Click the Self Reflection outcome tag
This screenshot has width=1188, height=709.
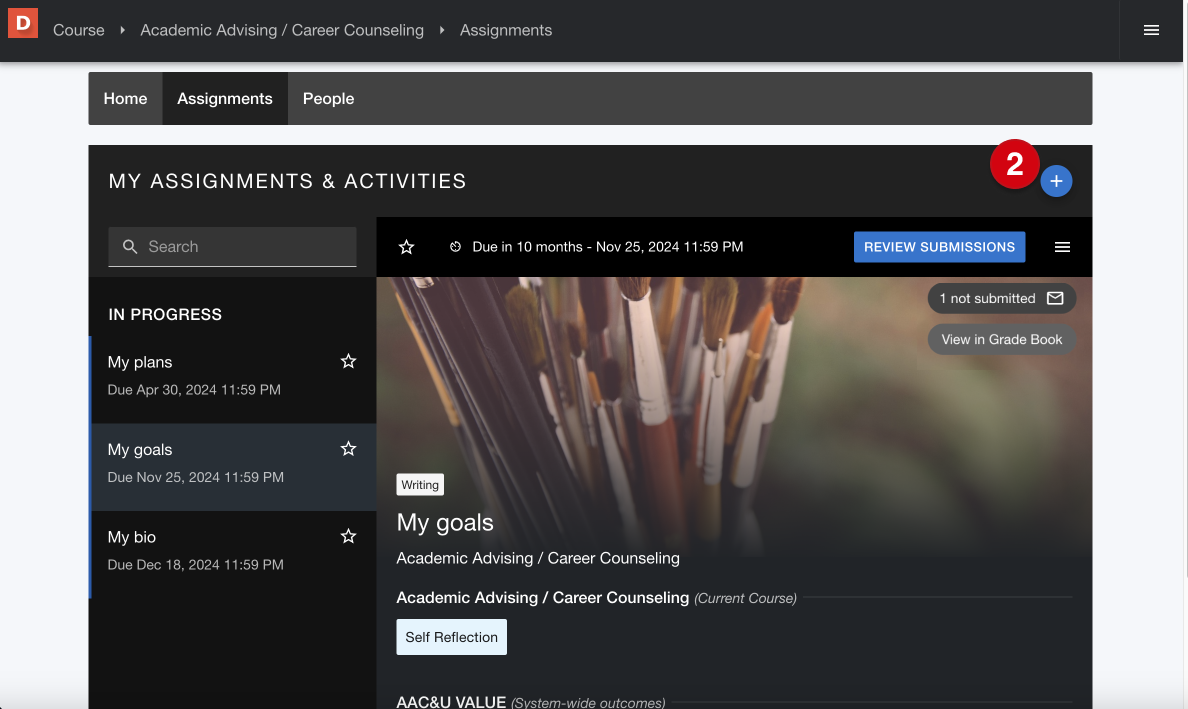click(x=452, y=637)
